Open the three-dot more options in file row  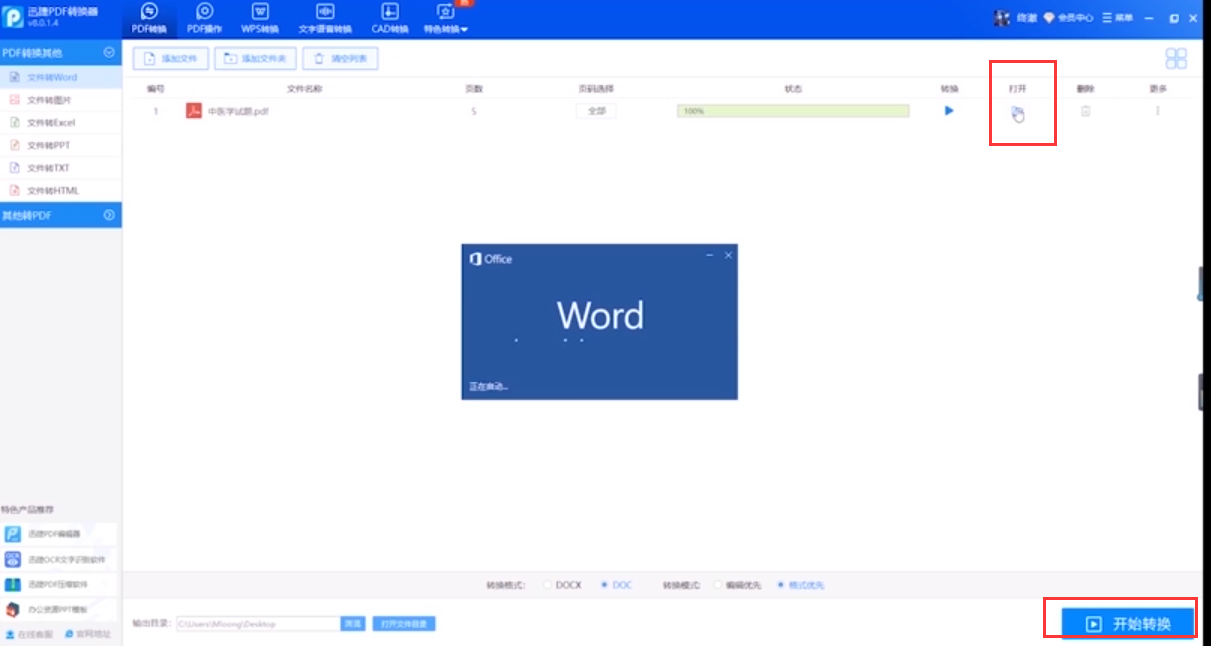pyautogui.click(x=1157, y=111)
